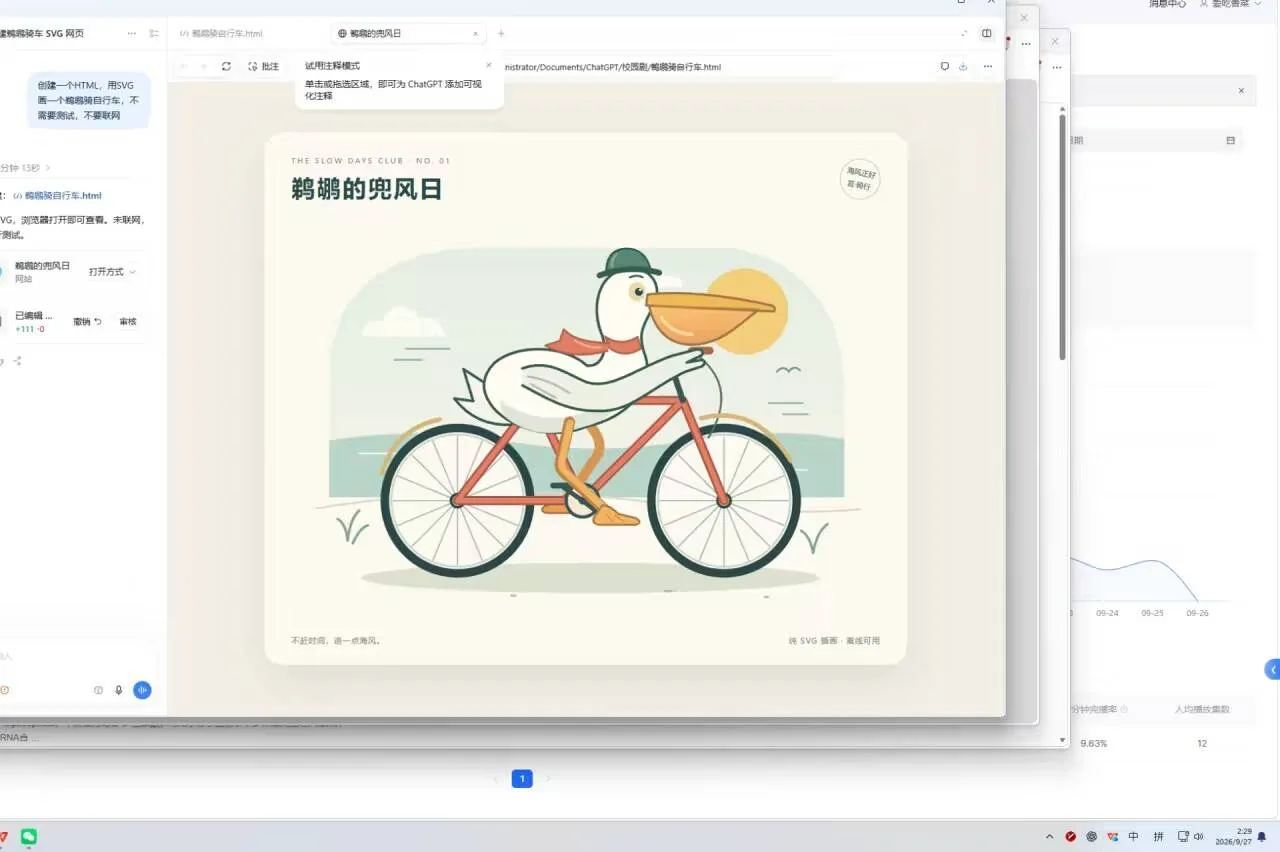Open the preview toolbar more-options menu
This screenshot has width=1280, height=852.
pyautogui.click(x=988, y=66)
